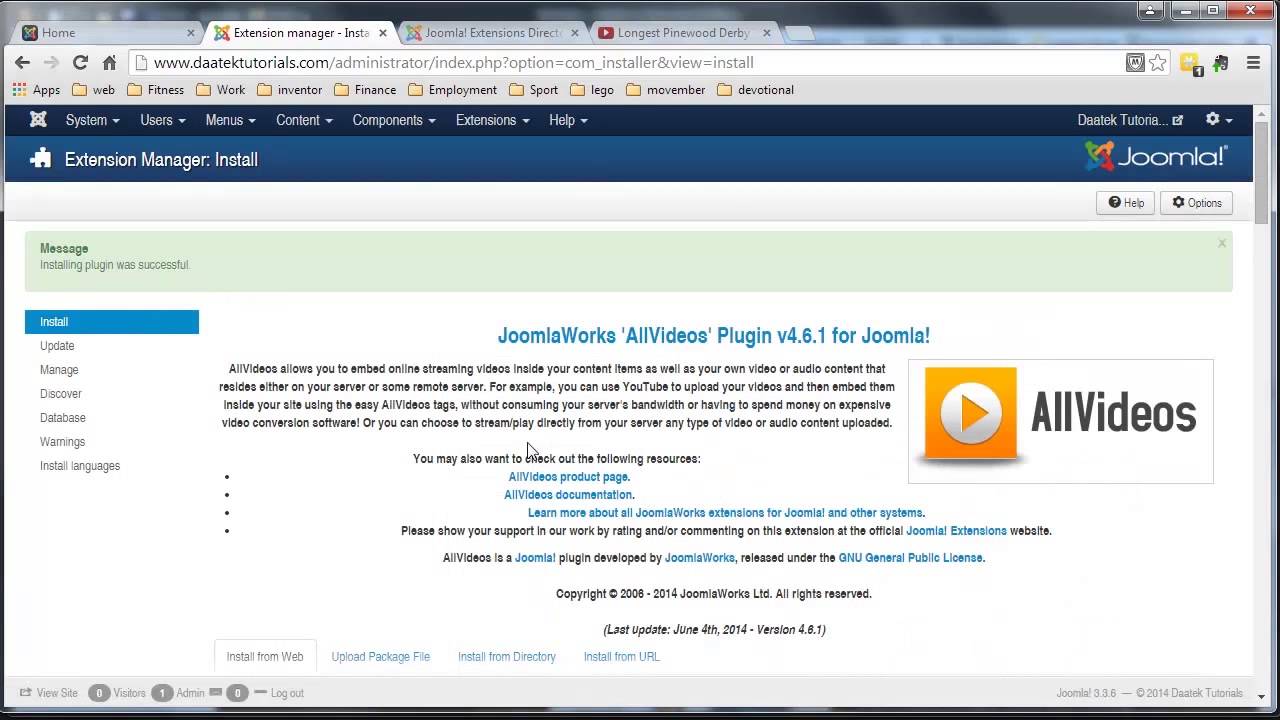Switch to Upload Package File tab
This screenshot has height=720, width=1280.
[x=381, y=657]
